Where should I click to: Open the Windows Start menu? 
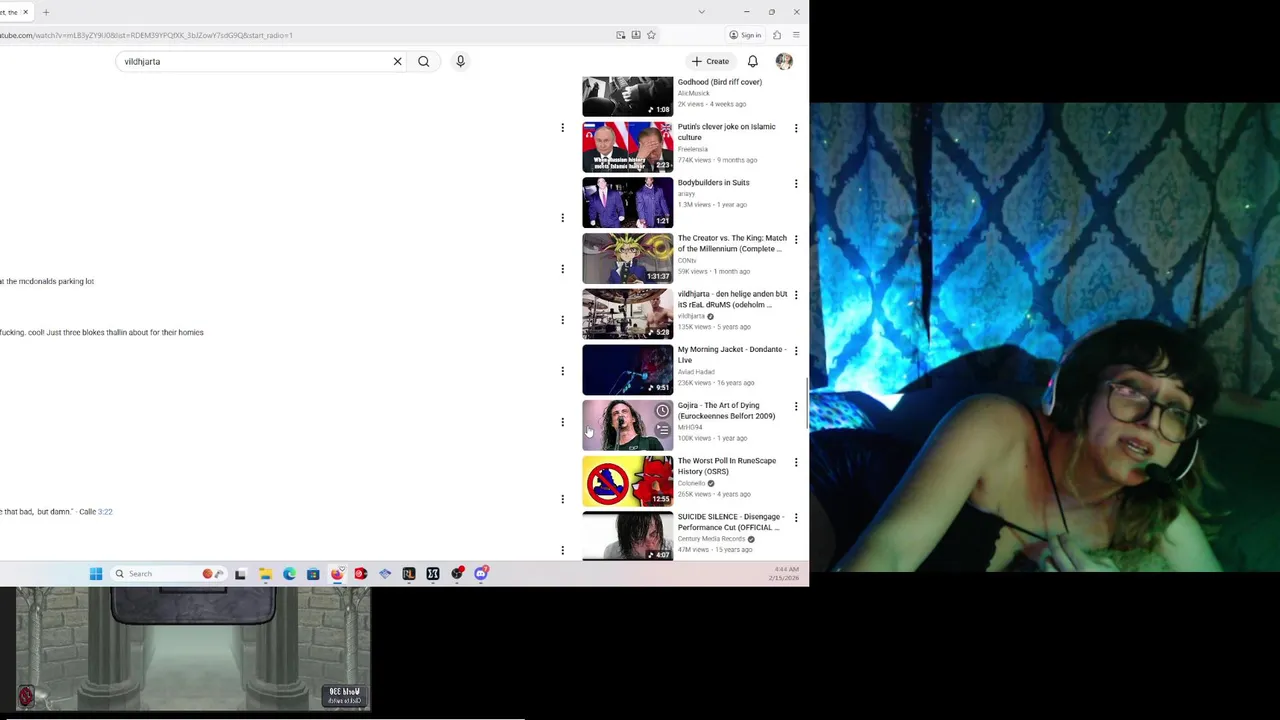tap(96, 574)
